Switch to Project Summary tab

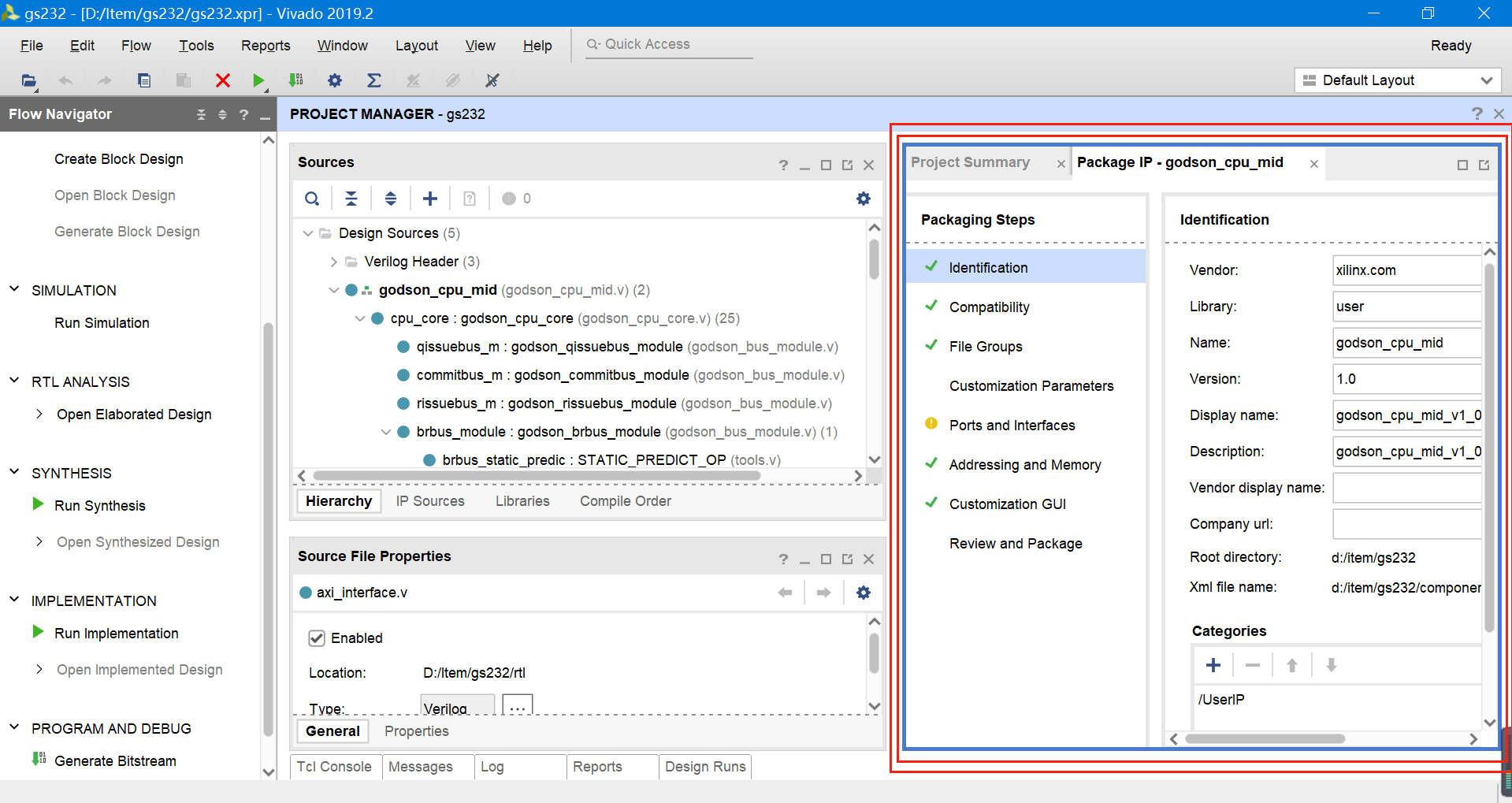pyautogui.click(x=970, y=162)
